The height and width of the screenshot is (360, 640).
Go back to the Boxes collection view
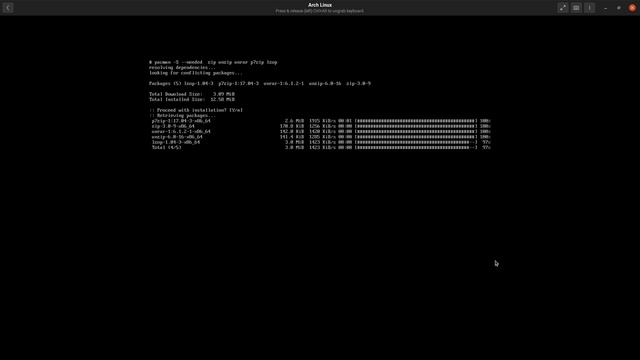[8, 8]
